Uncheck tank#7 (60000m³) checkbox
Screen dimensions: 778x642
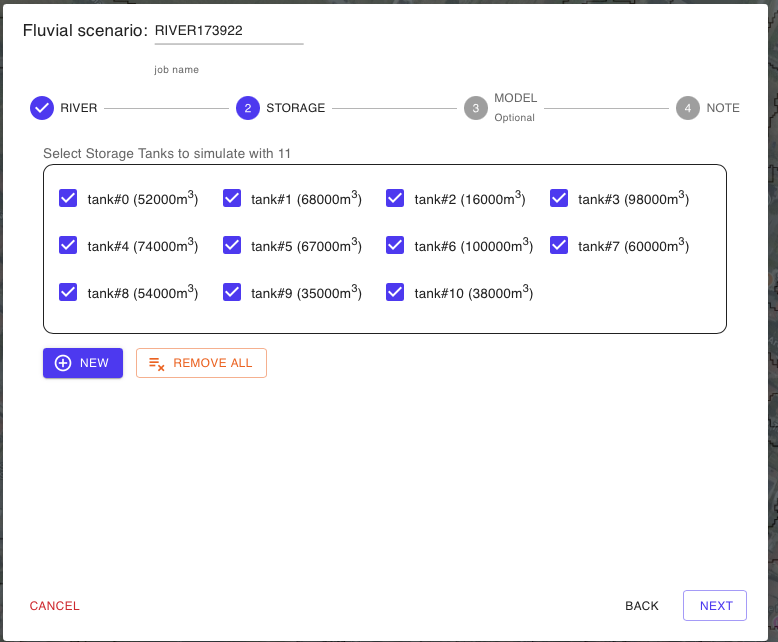(559, 245)
